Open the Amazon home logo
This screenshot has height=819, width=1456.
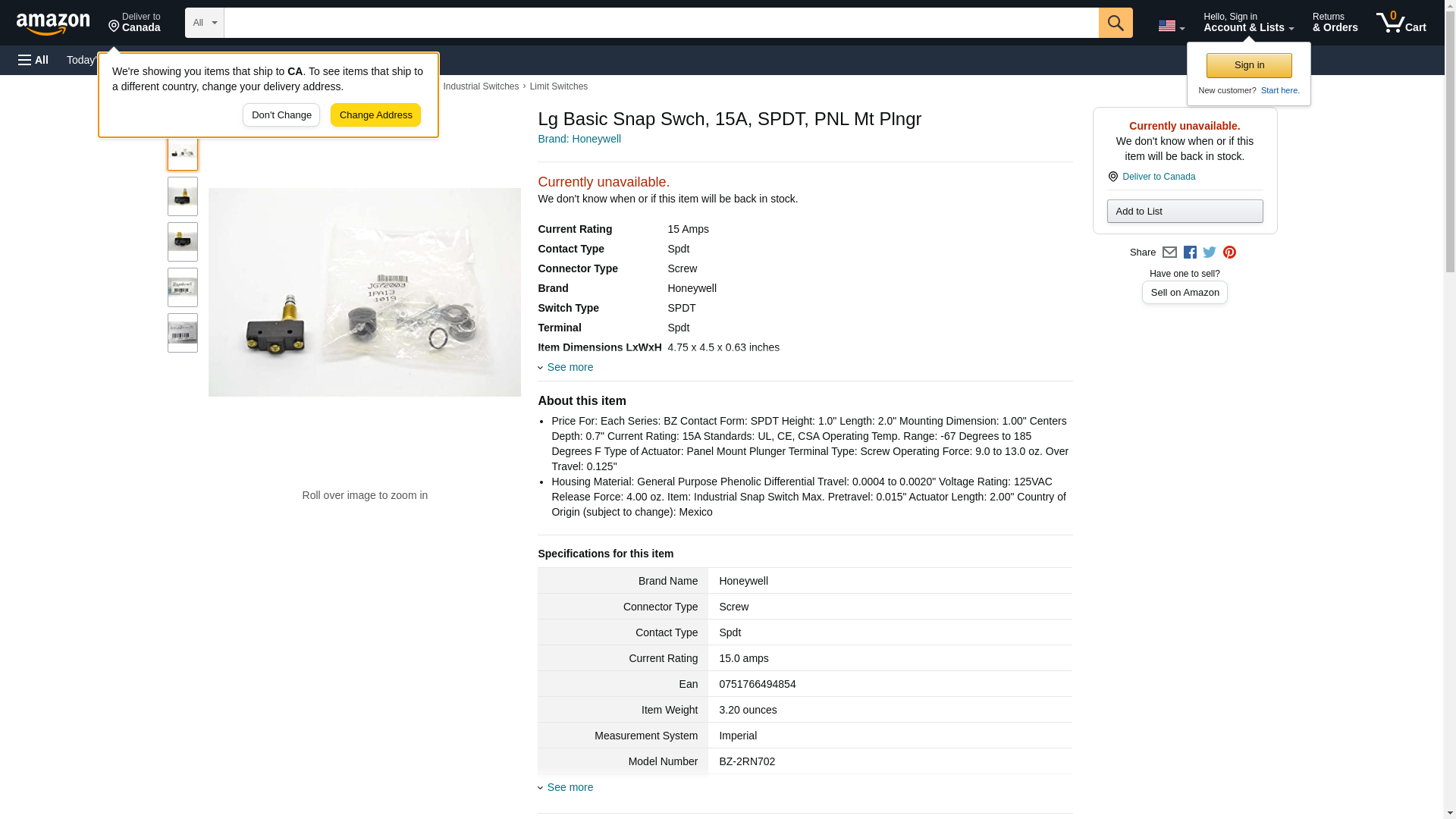53,24
